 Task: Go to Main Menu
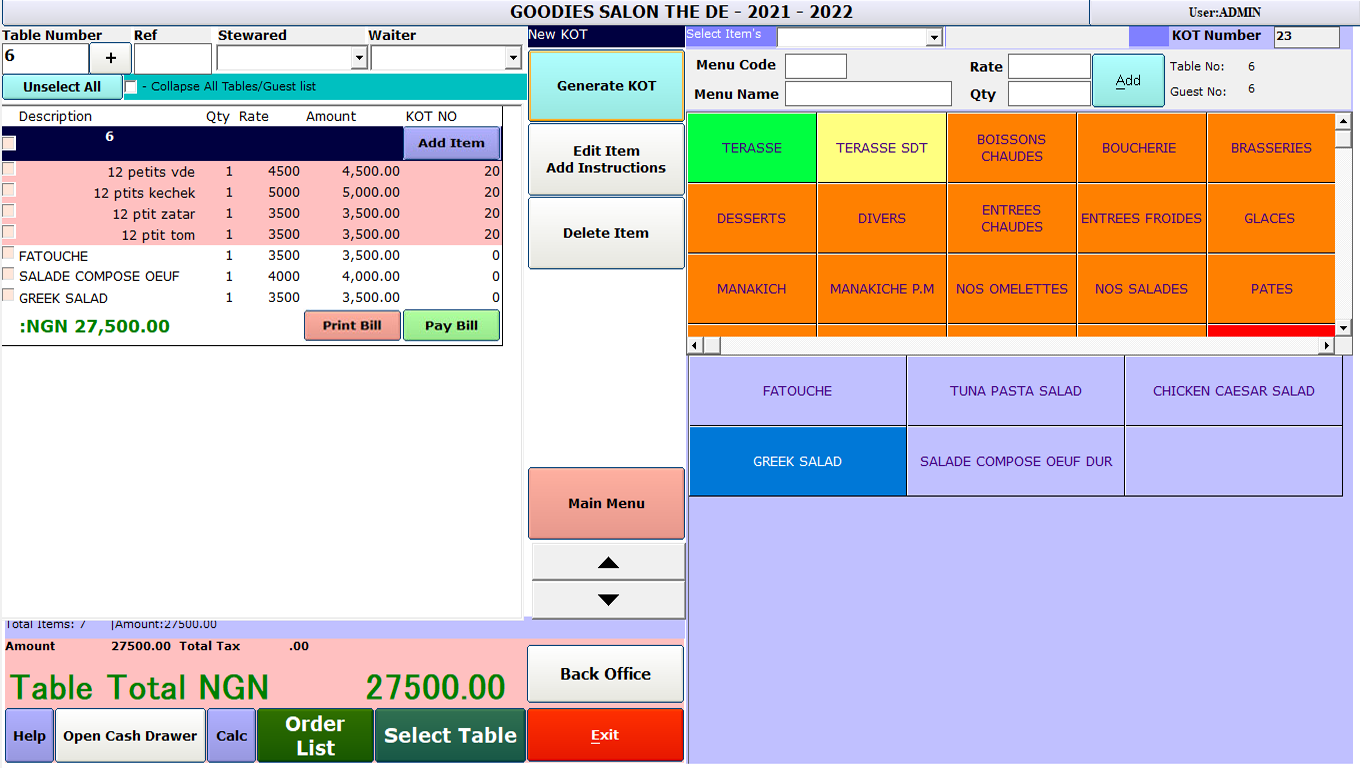[x=607, y=503]
